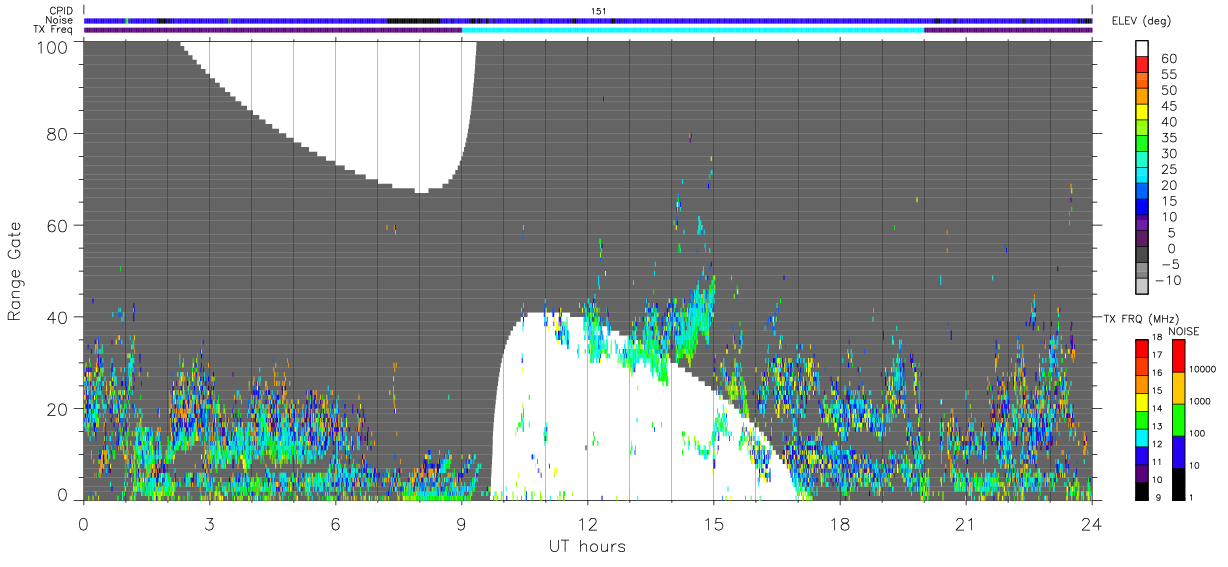This screenshot has height=567, width=1228.
Task: Click the y-axis tick label '100'
Action: point(51,47)
